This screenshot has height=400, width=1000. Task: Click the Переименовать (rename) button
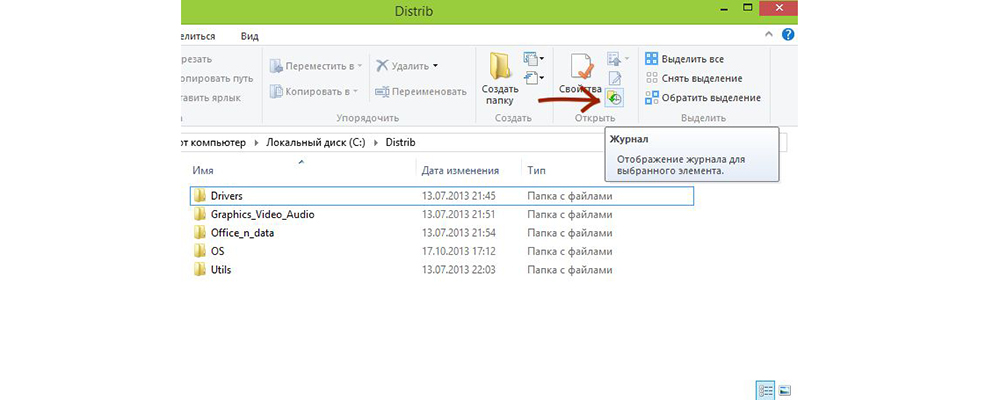(421, 91)
